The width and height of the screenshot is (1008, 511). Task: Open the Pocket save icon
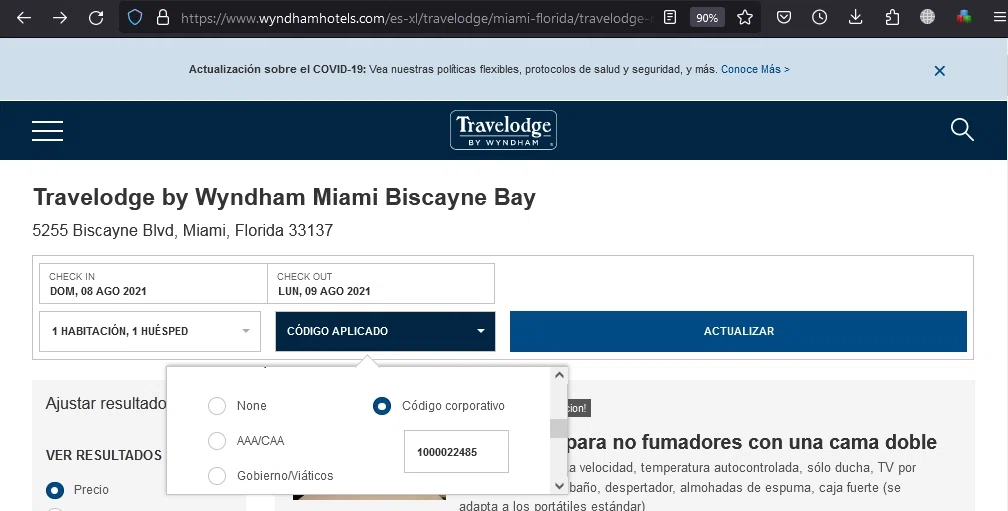(x=784, y=17)
